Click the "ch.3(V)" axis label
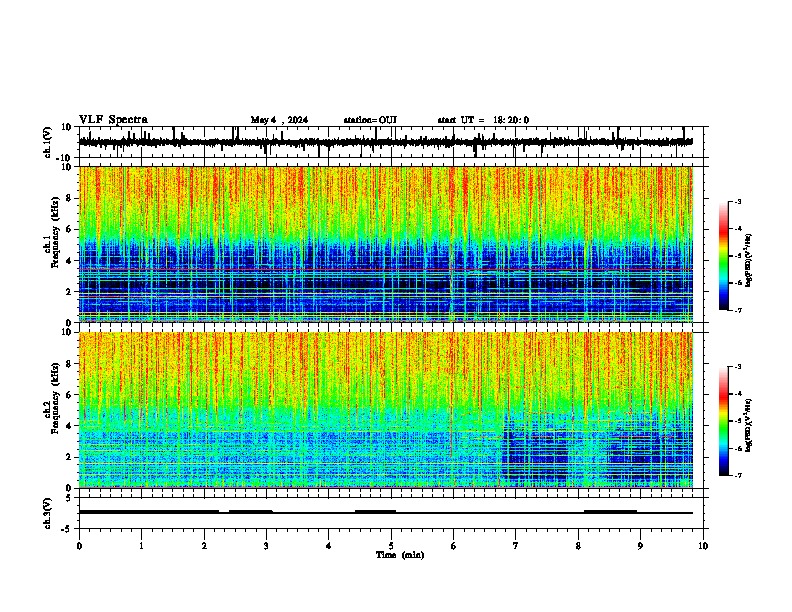Image resolution: width=792 pixels, height=612 pixels. [48, 513]
